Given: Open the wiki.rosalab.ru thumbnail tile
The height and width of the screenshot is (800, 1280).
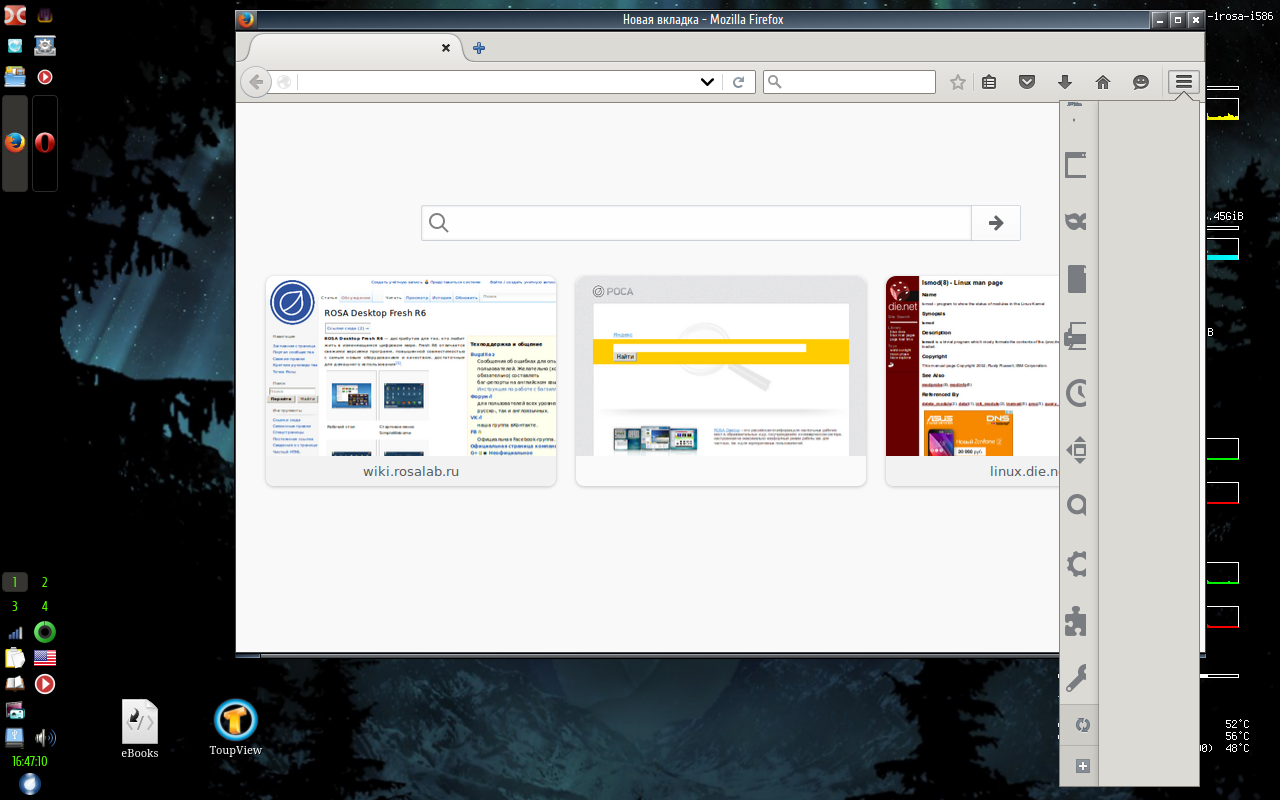Looking at the screenshot, I should pyautogui.click(x=410, y=380).
